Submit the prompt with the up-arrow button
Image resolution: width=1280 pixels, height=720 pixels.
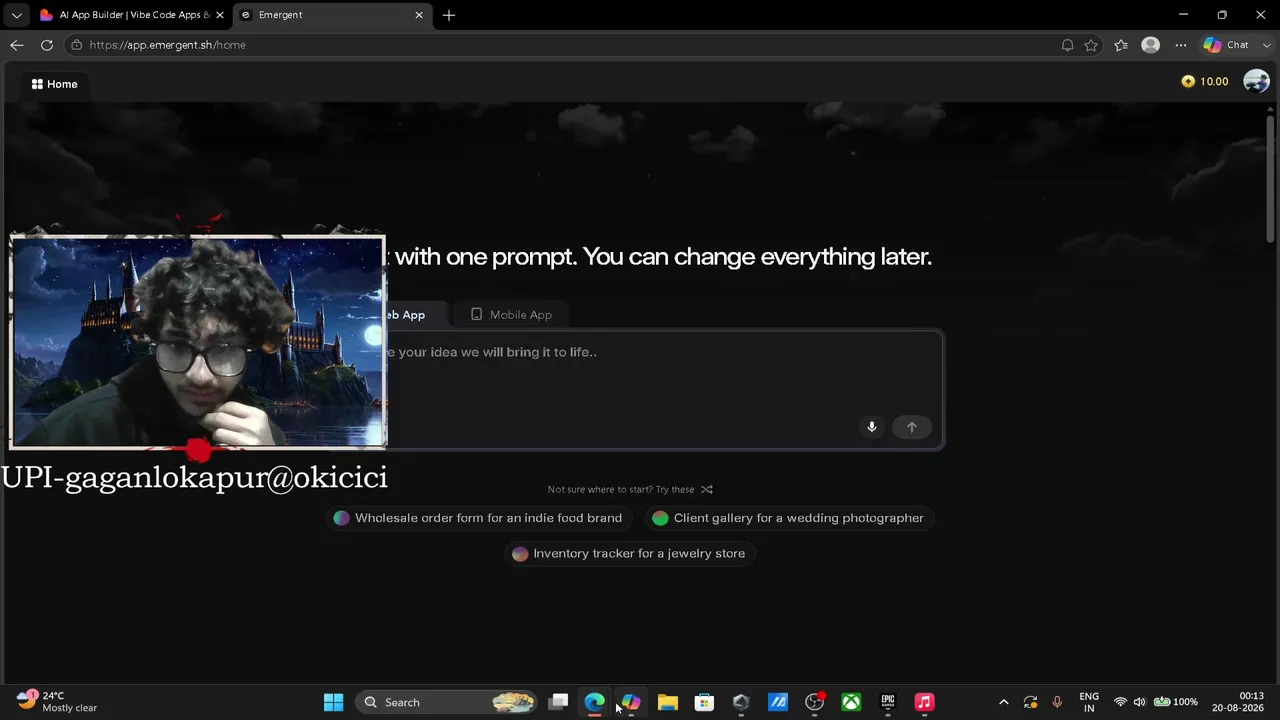point(912,427)
